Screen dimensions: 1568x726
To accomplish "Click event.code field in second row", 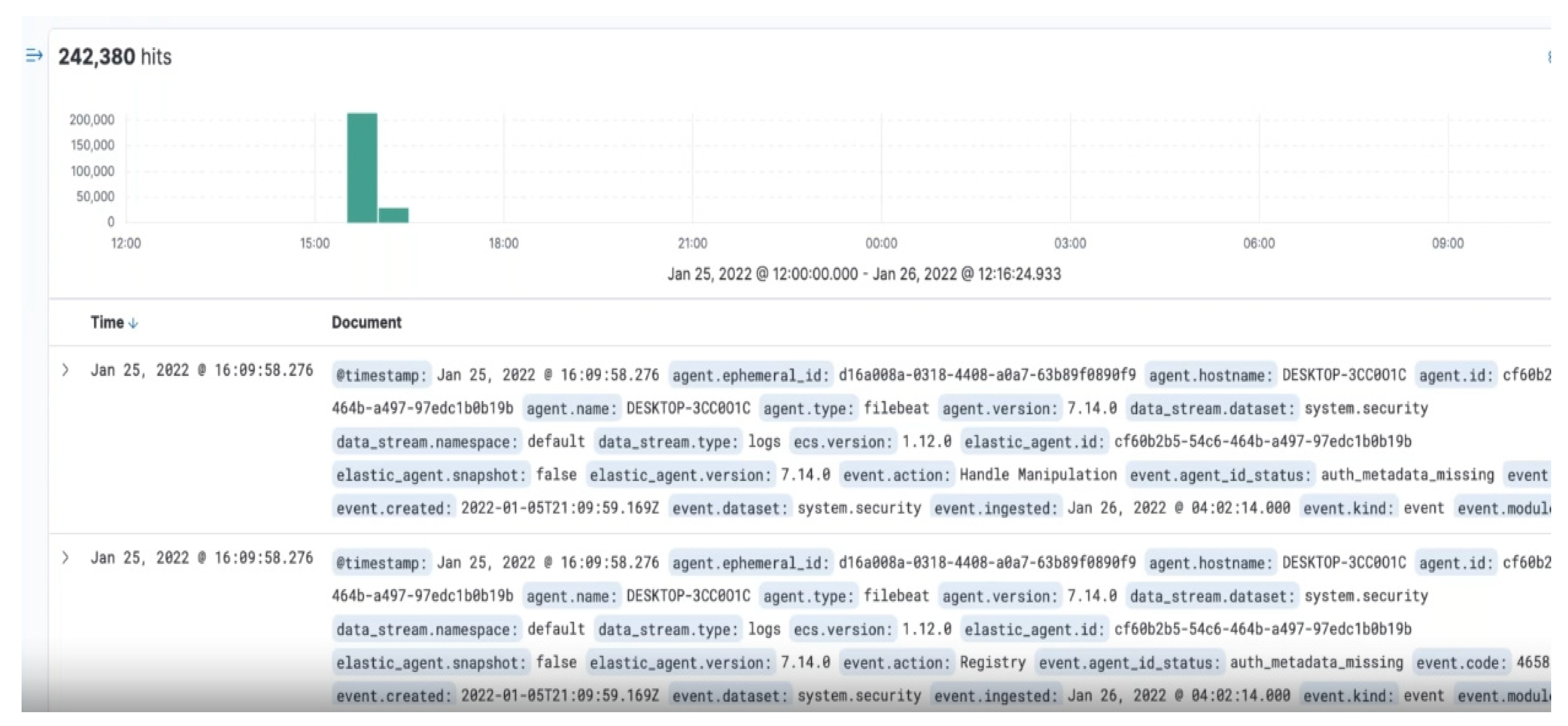I will 1462,663.
